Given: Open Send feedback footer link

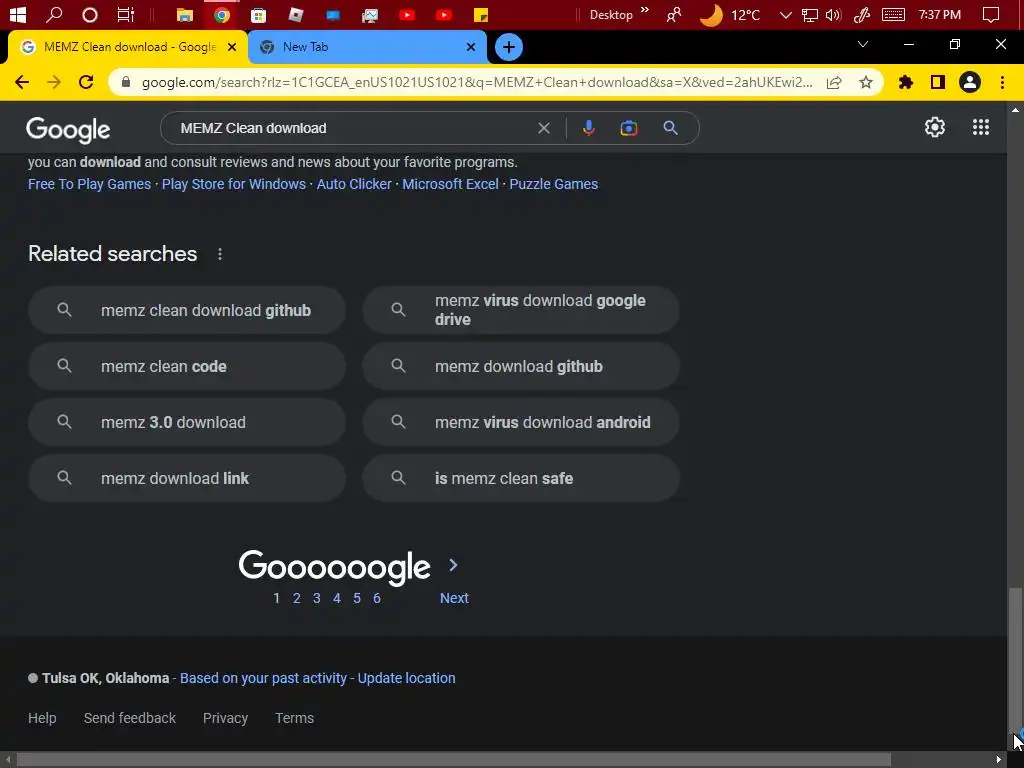Looking at the screenshot, I should [x=130, y=718].
